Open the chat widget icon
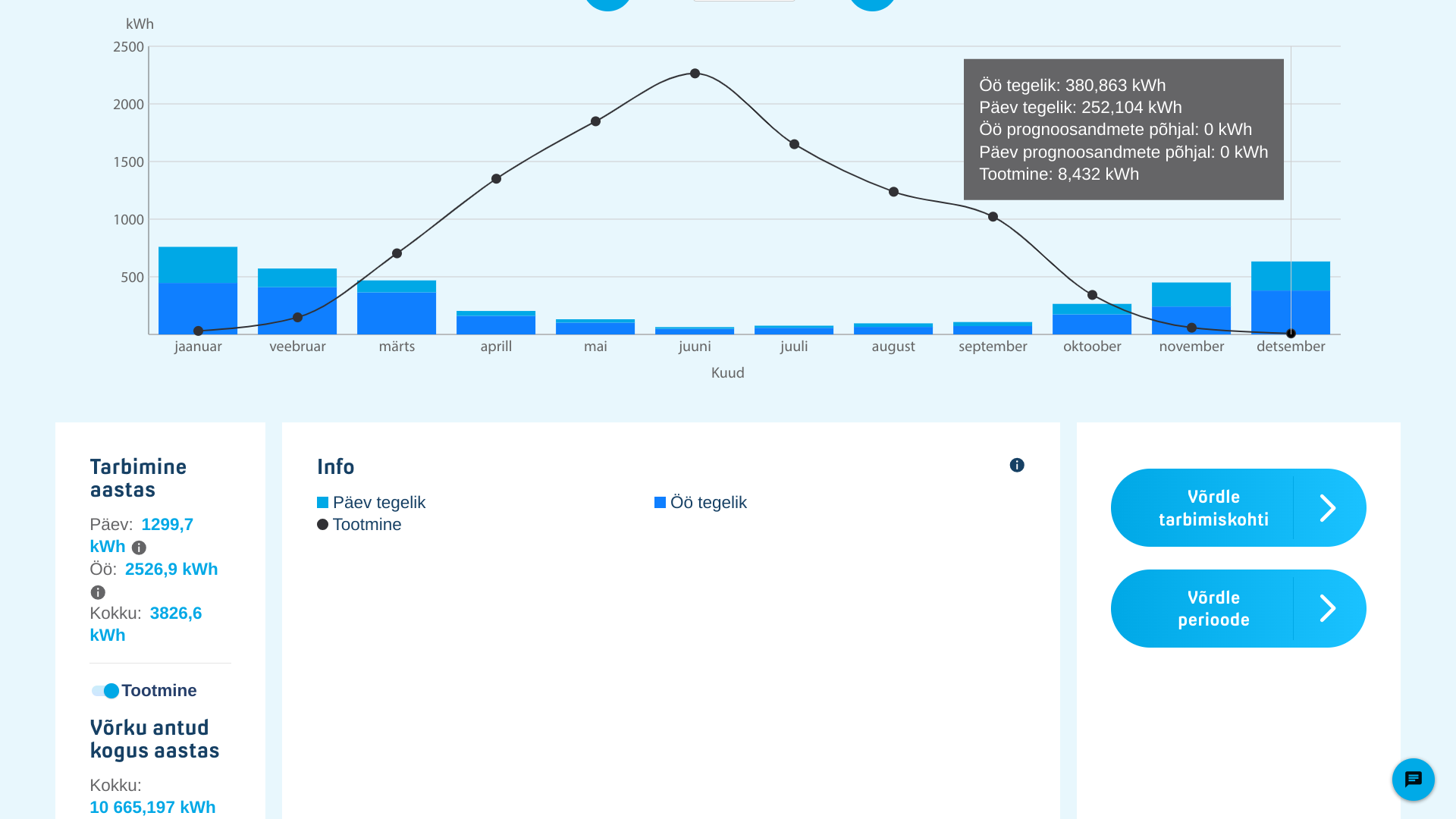 point(1413,779)
